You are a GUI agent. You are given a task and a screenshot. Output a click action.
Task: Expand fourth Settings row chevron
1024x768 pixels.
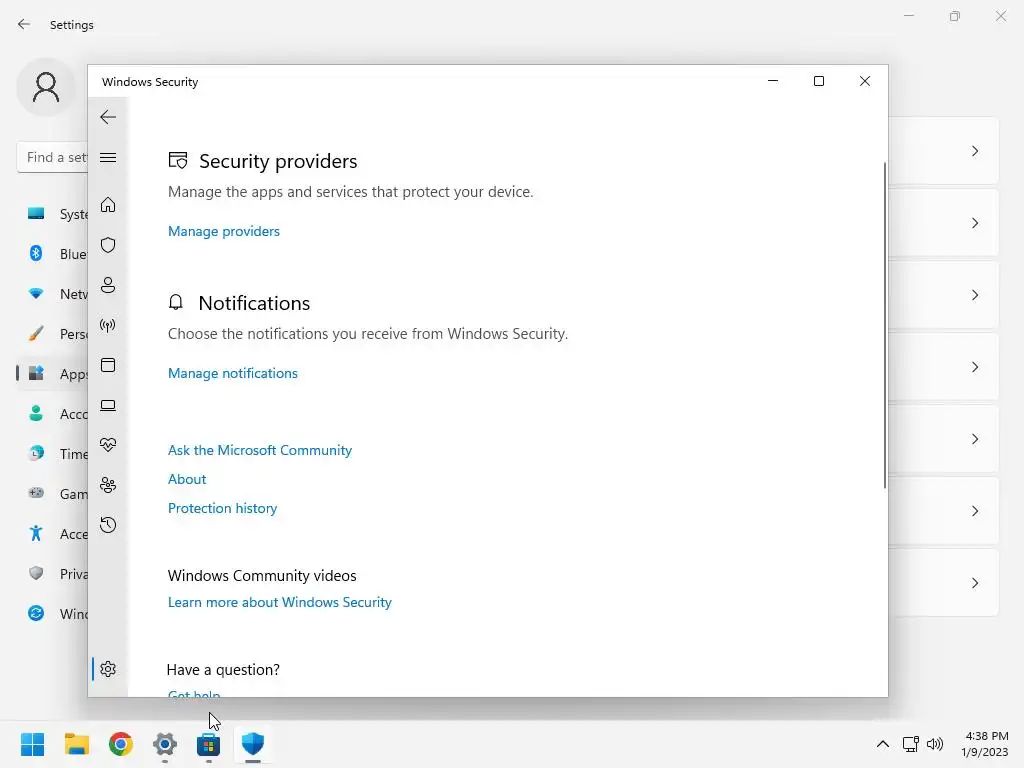(x=975, y=367)
